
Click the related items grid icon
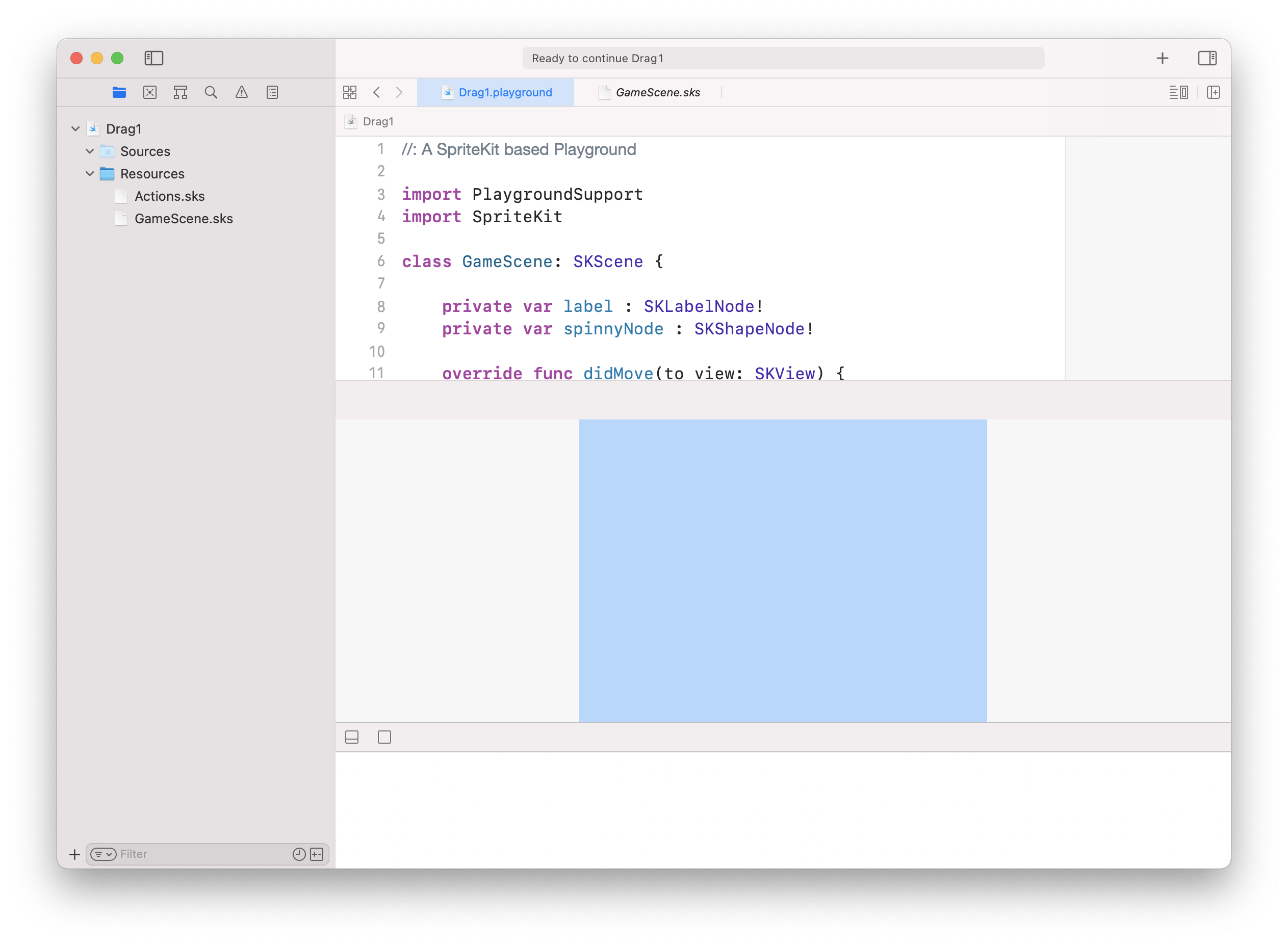[x=350, y=92]
